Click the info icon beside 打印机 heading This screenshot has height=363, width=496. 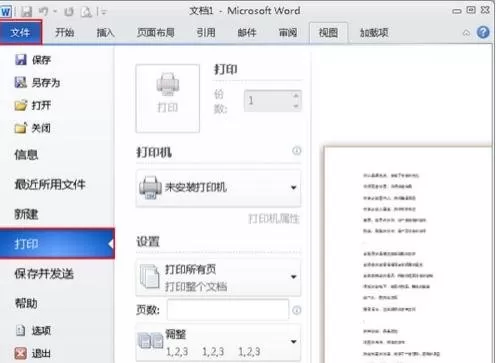[x=297, y=151]
